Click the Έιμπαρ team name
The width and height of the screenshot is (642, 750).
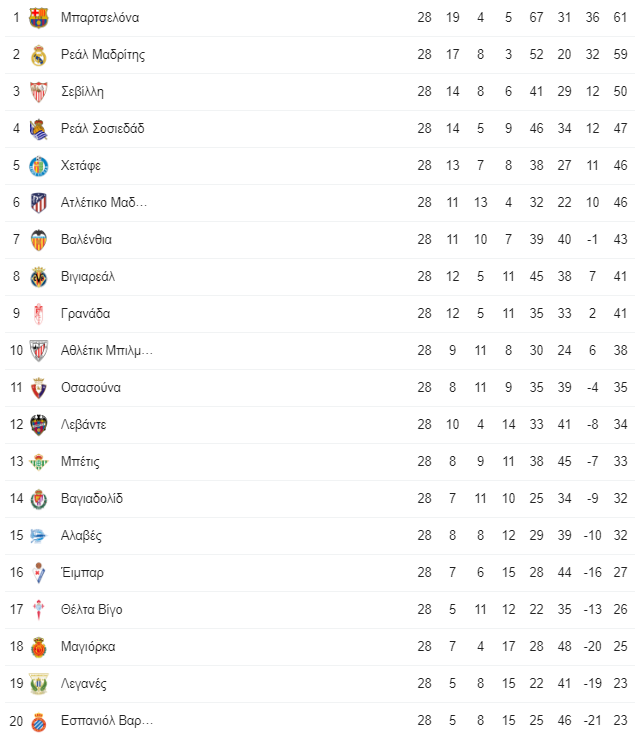pos(82,573)
